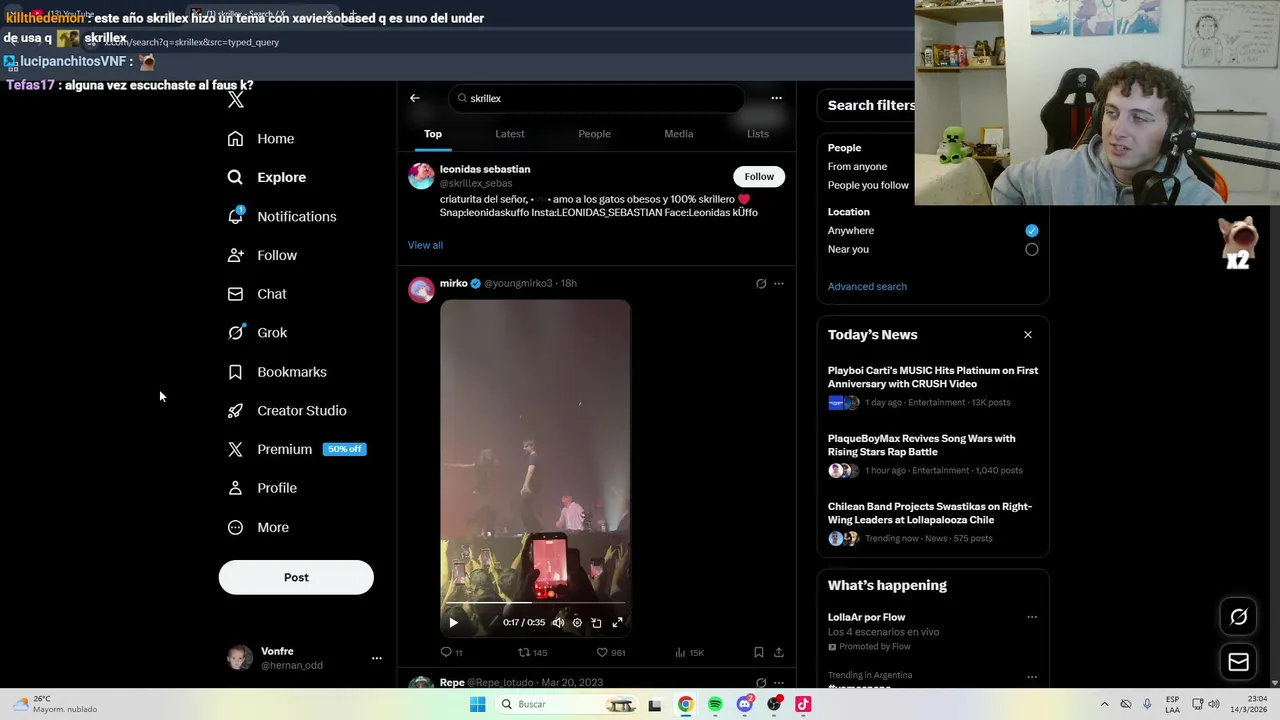Select the Anywhere location radio button
The height and width of the screenshot is (720, 1280).
coord(1032,231)
